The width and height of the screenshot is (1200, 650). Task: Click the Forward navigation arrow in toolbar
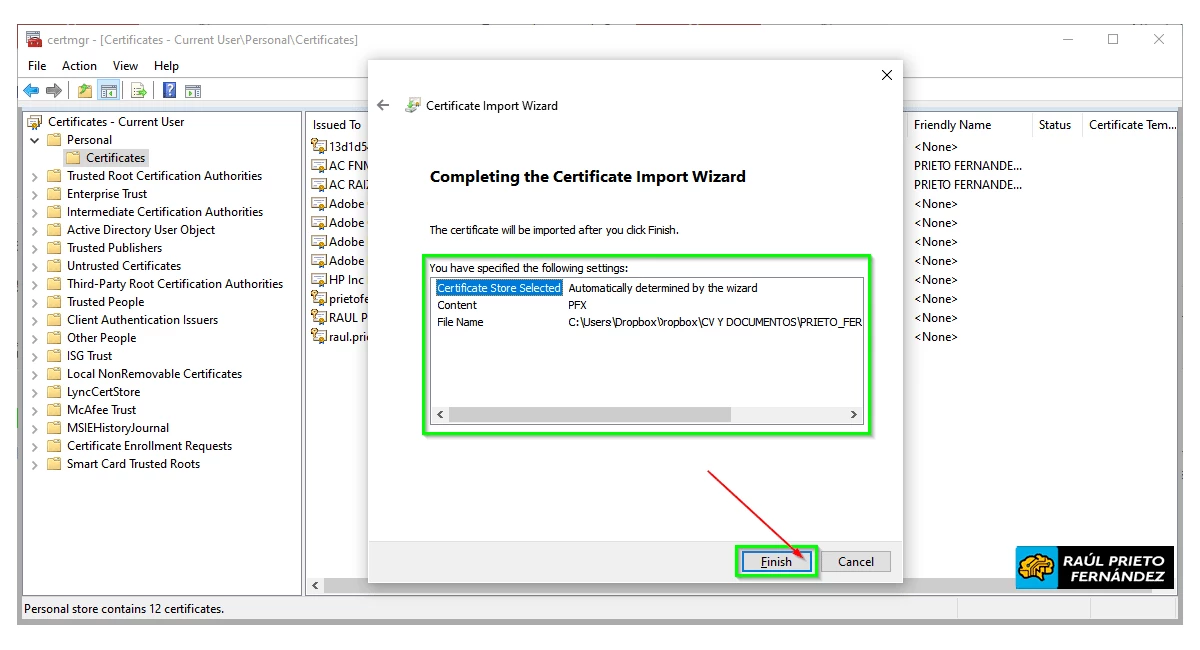pyautogui.click(x=54, y=90)
